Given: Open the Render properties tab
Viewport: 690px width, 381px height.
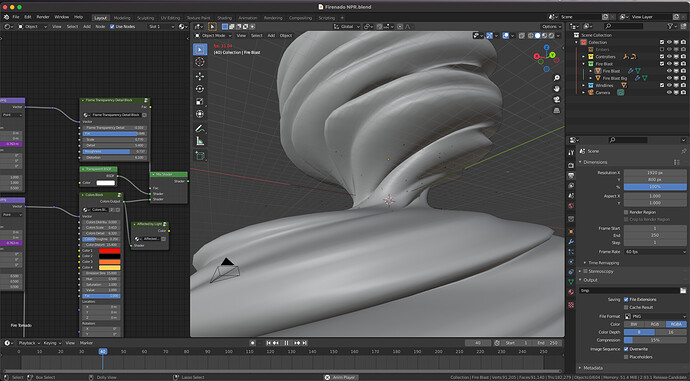Looking at the screenshot, I should coord(571,165).
